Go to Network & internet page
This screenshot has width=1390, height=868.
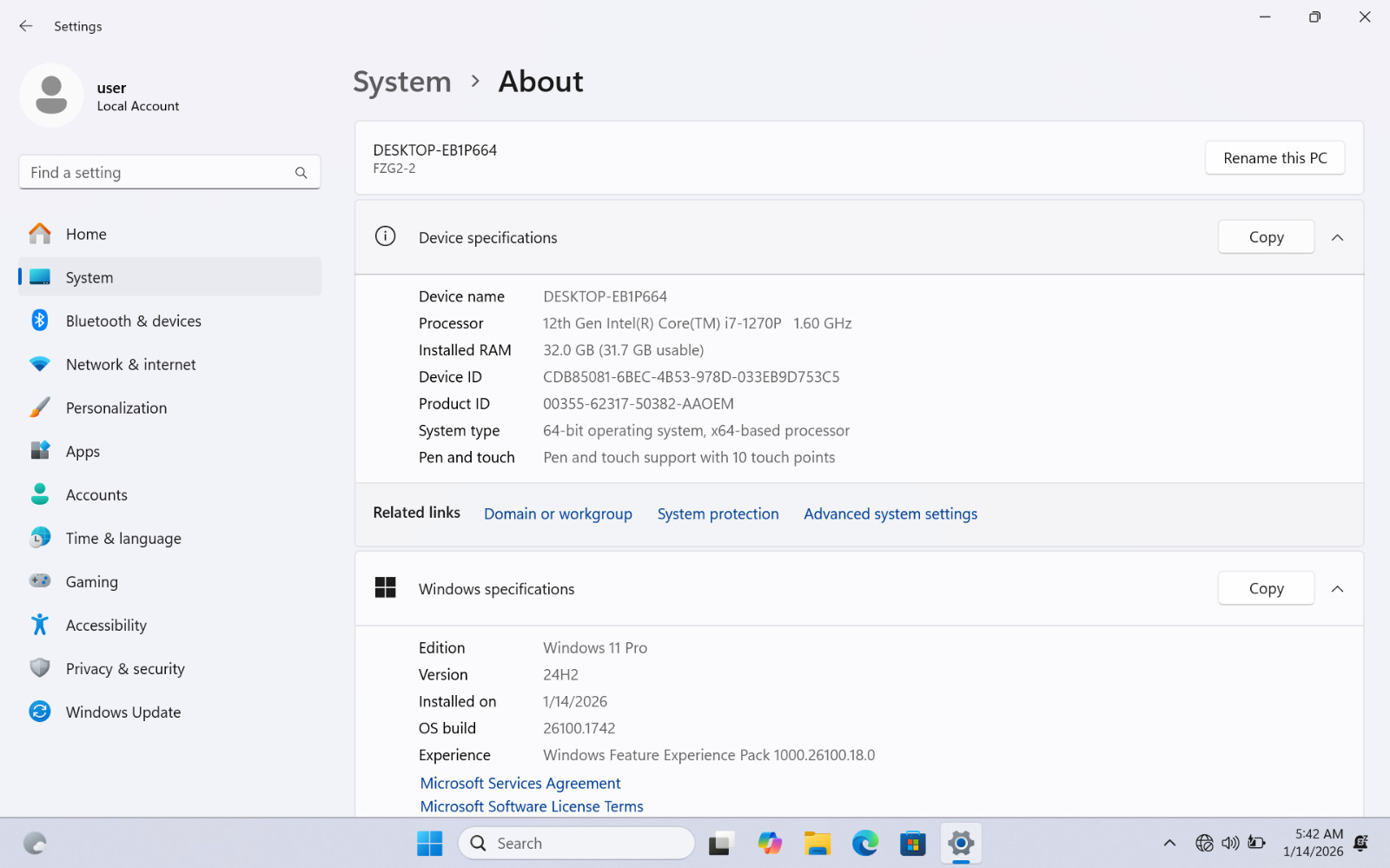pyautogui.click(x=169, y=364)
